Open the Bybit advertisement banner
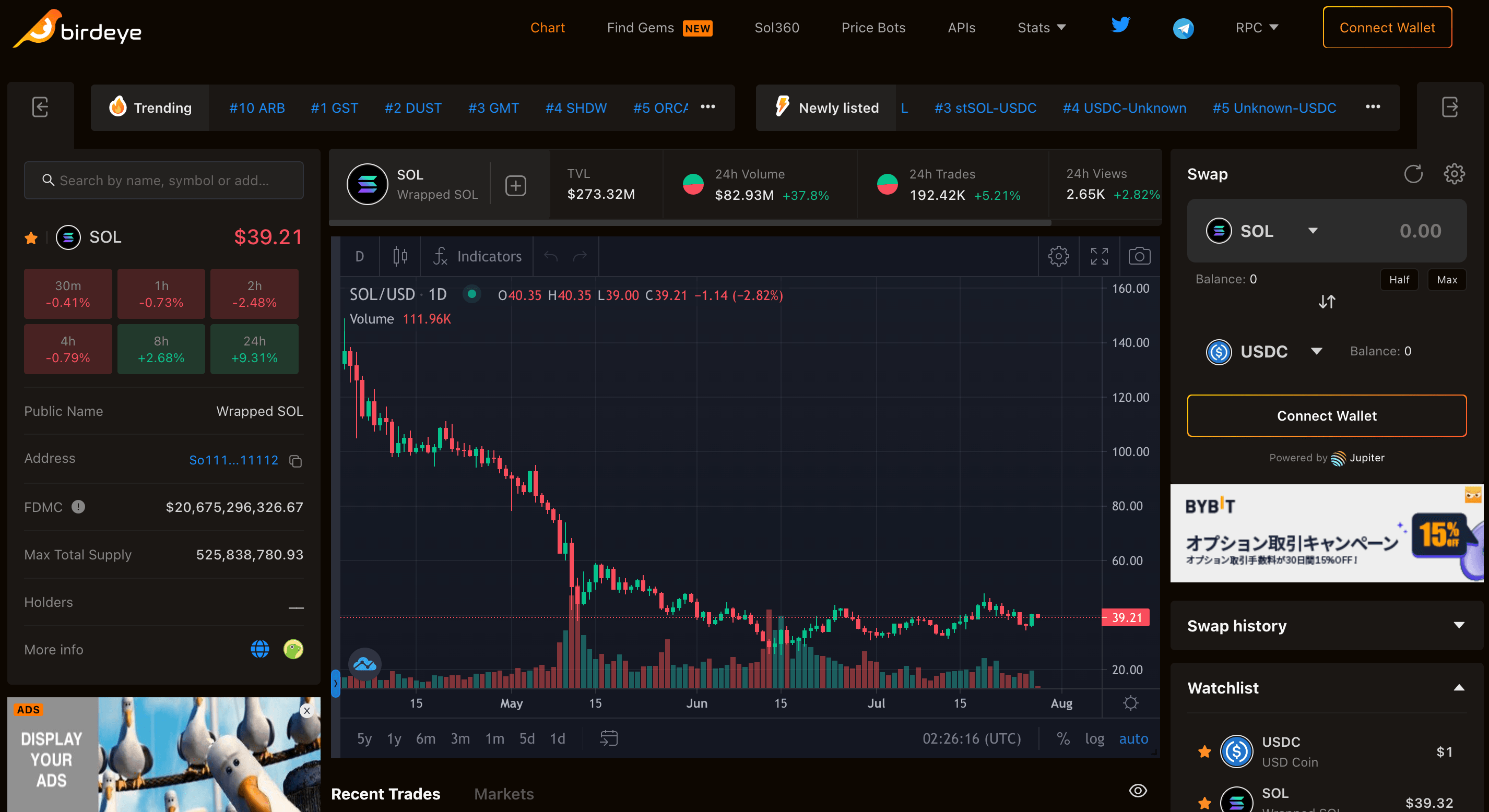The image size is (1489, 812). tap(1326, 533)
